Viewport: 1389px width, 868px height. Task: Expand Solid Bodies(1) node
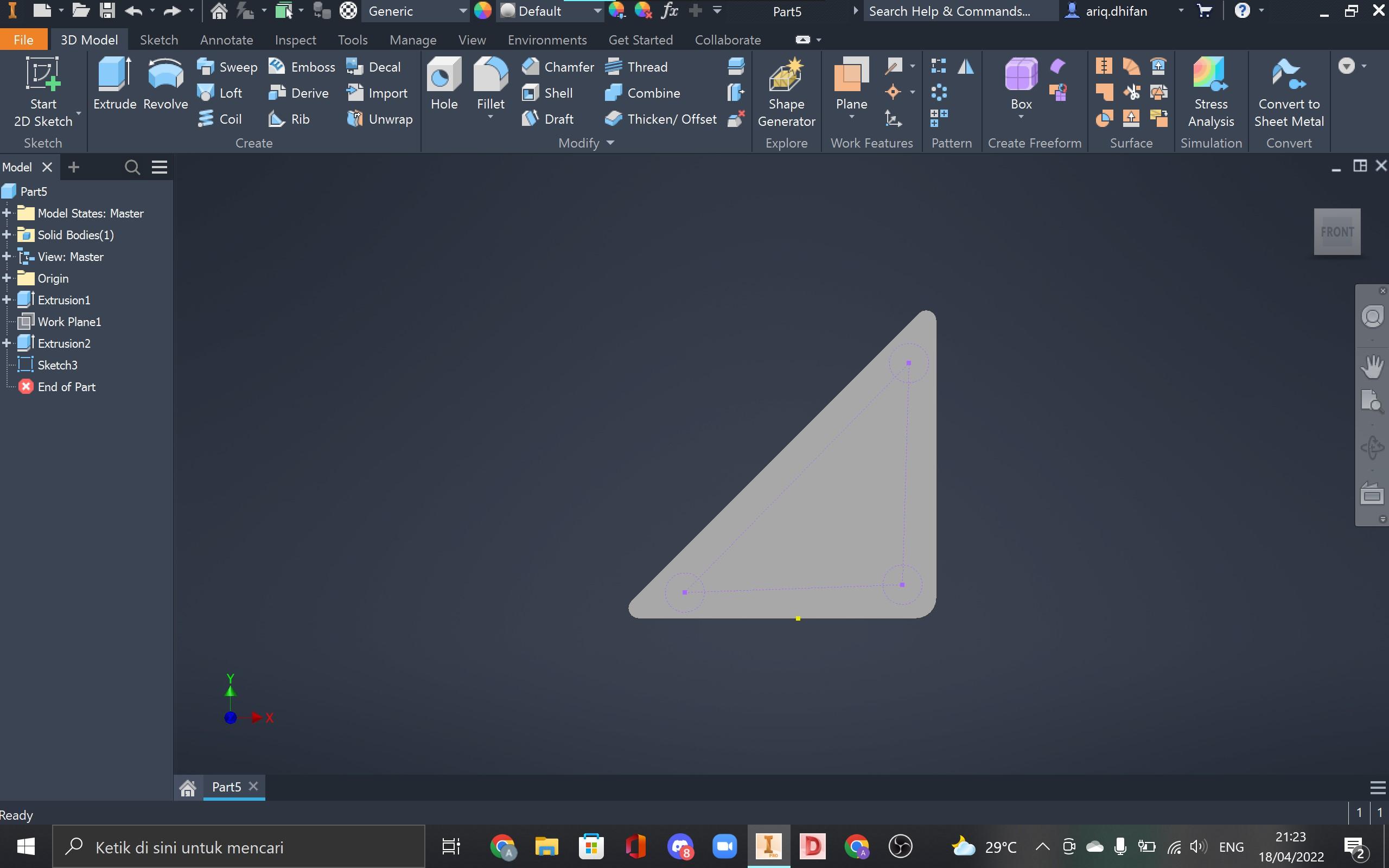[7, 235]
